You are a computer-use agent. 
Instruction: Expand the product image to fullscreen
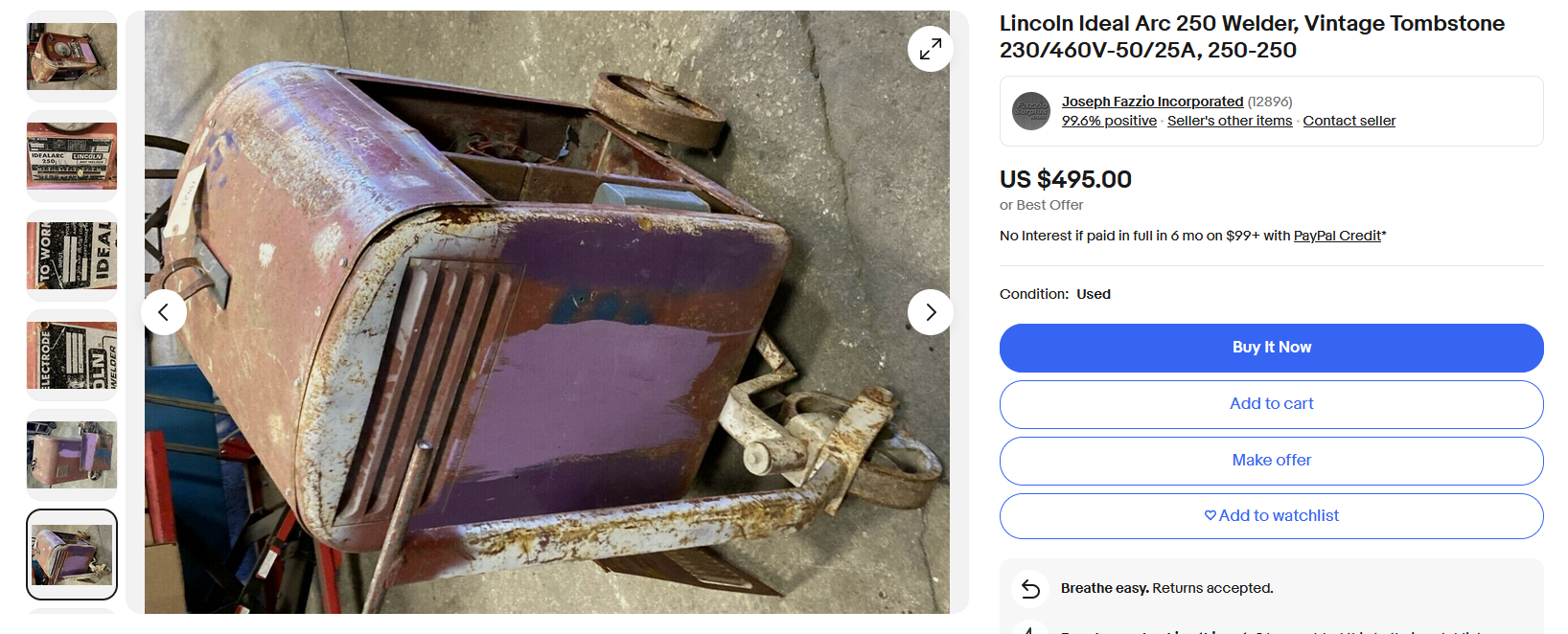(930, 49)
